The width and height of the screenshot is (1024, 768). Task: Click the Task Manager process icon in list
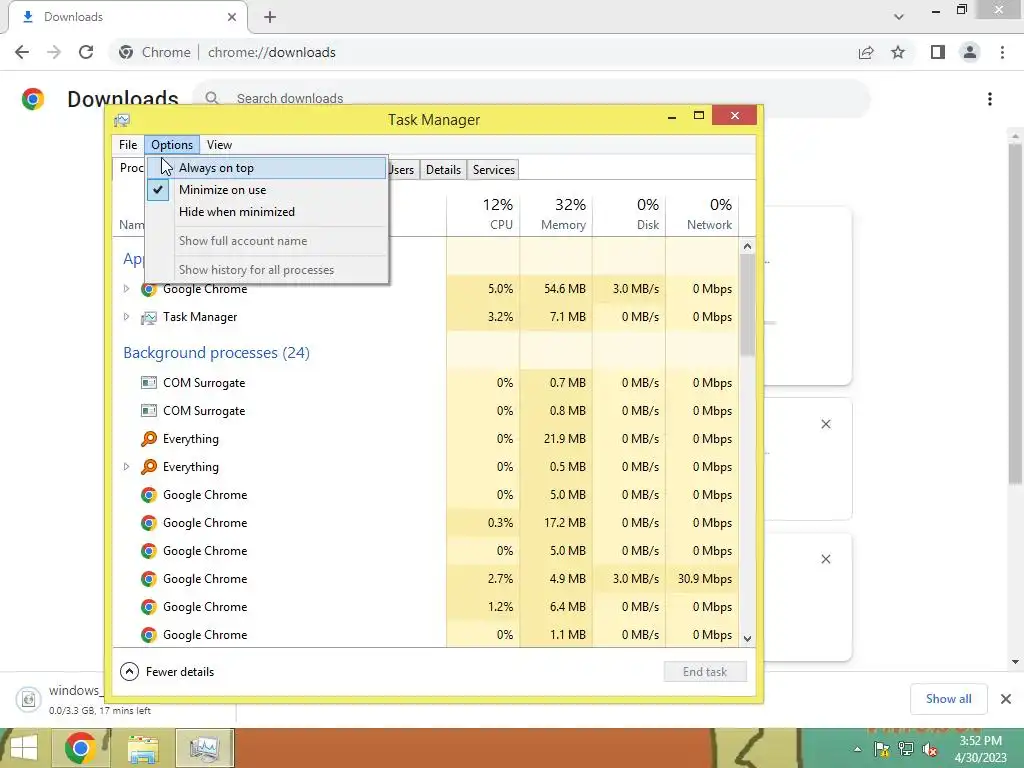click(149, 317)
